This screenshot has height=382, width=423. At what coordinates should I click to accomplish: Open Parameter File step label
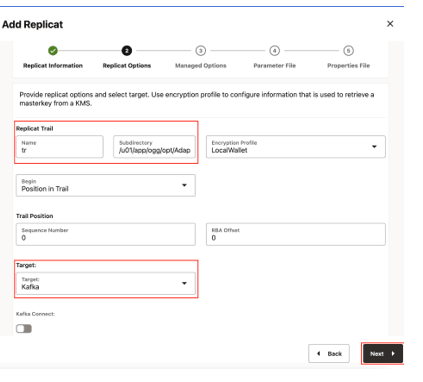(x=274, y=65)
